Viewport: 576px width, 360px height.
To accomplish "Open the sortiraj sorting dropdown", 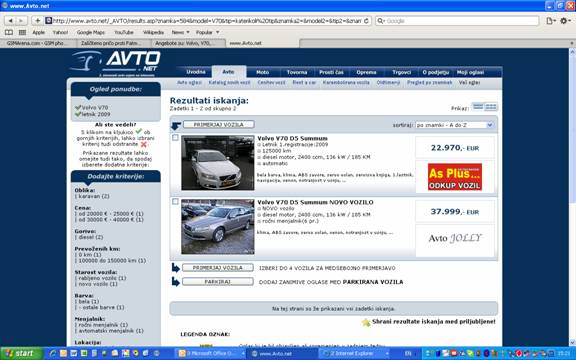I will click(x=454, y=125).
